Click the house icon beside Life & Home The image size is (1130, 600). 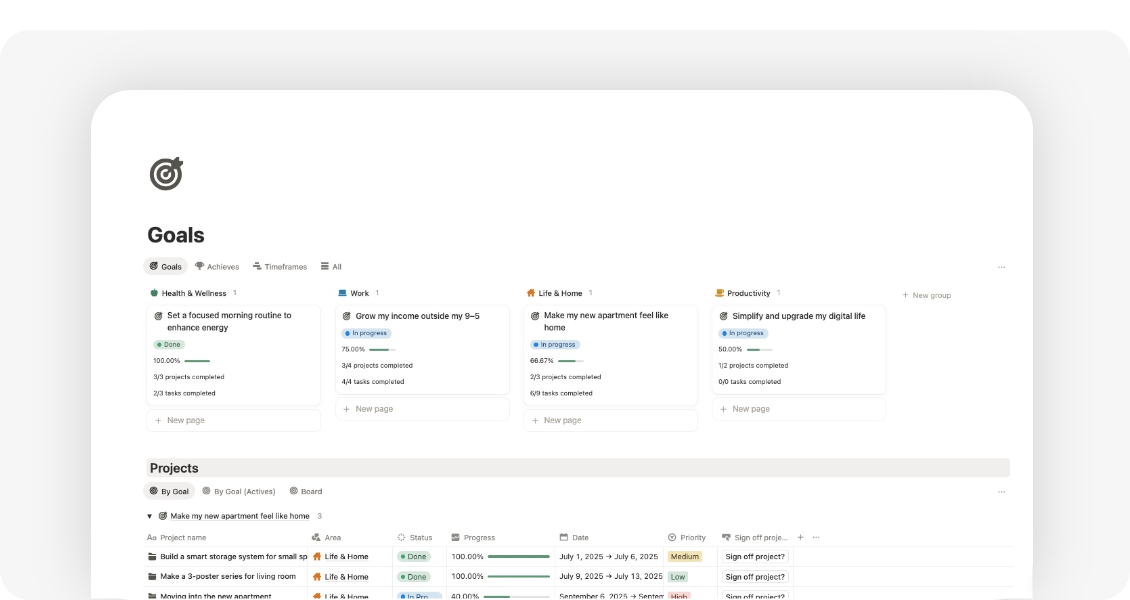point(530,293)
